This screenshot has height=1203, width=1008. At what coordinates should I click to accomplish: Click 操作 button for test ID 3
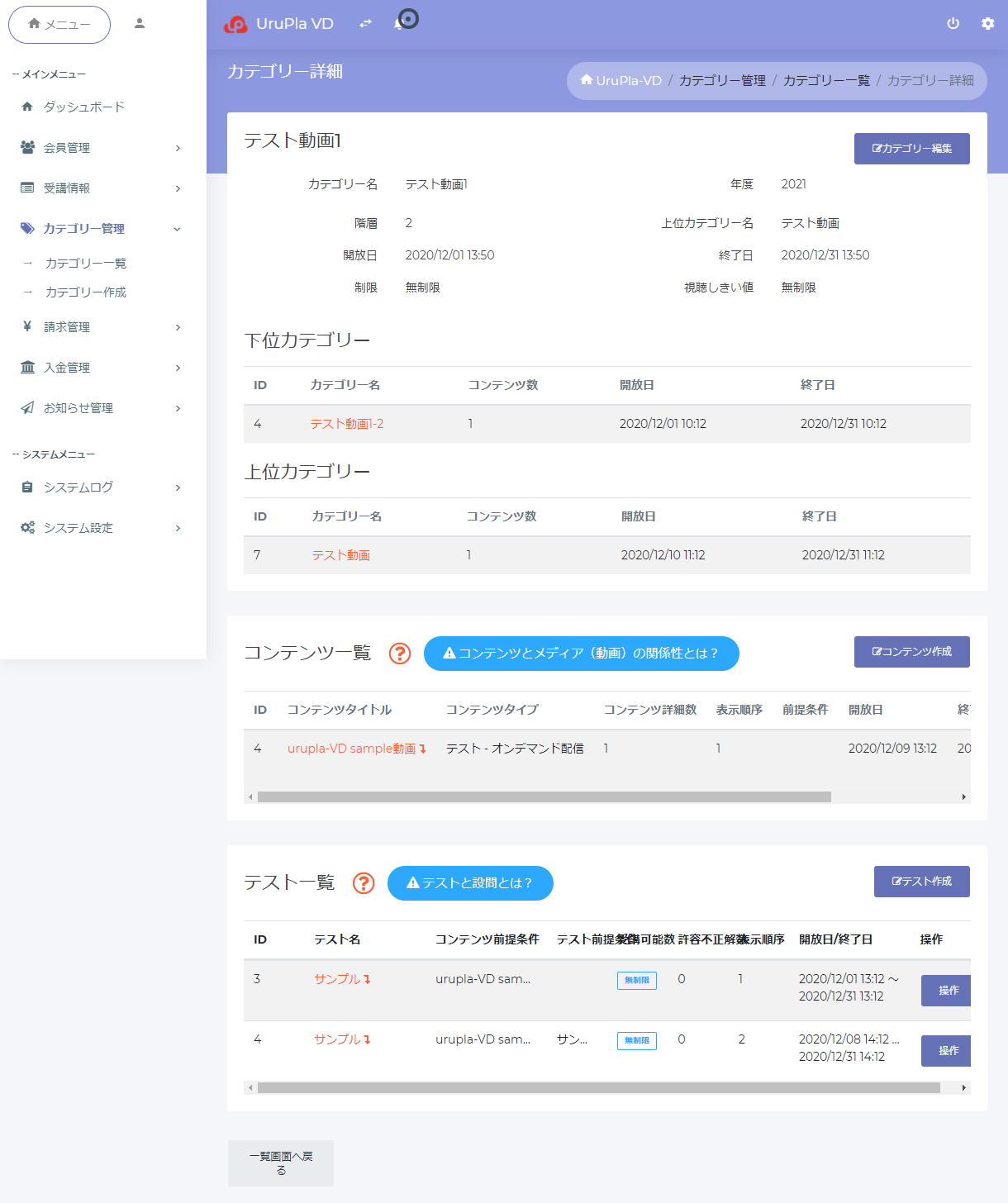[x=946, y=991]
